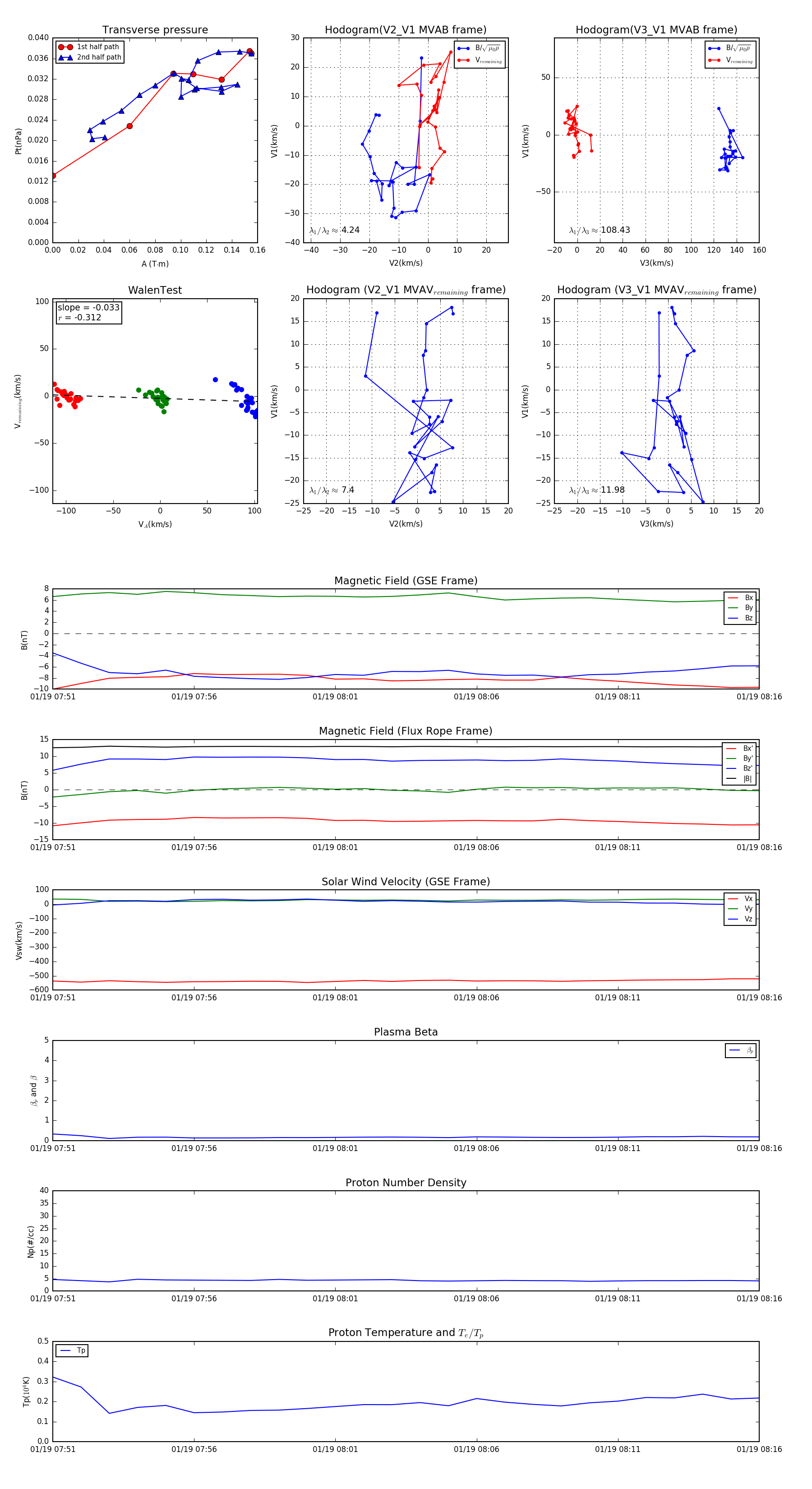Select the 'Vsw(km/s)' y-axis label

pyautogui.click(x=18, y=940)
